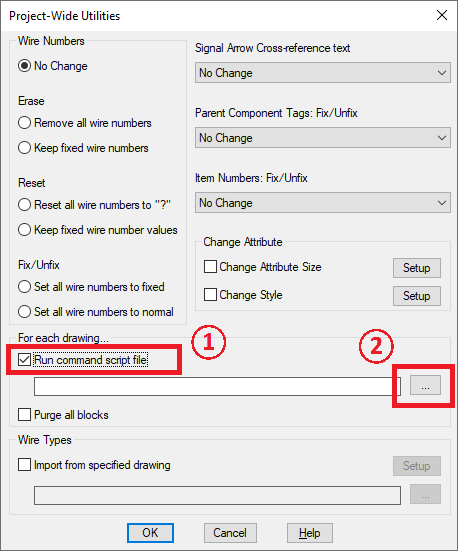Close the Project-Wide Utilities dialog
This screenshot has height=551, width=458.
(441, 15)
